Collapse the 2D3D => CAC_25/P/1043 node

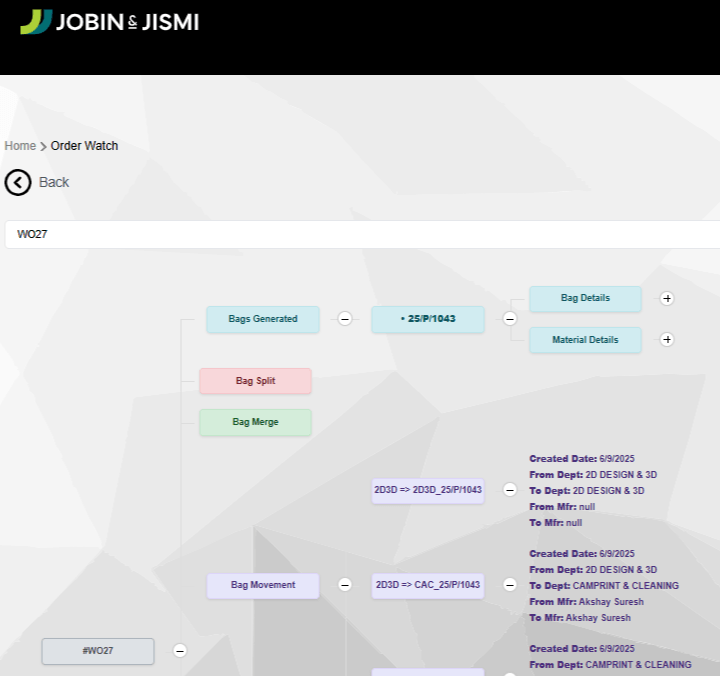[x=509, y=585]
